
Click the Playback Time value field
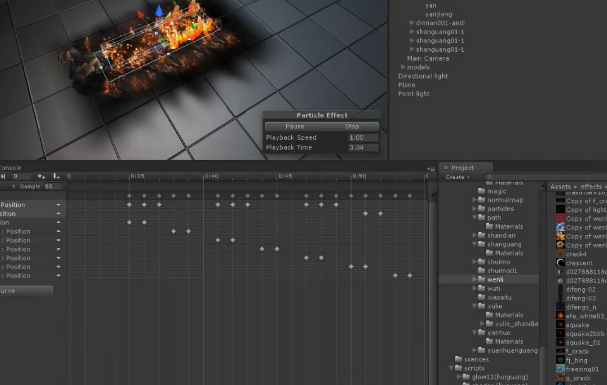pos(363,147)
